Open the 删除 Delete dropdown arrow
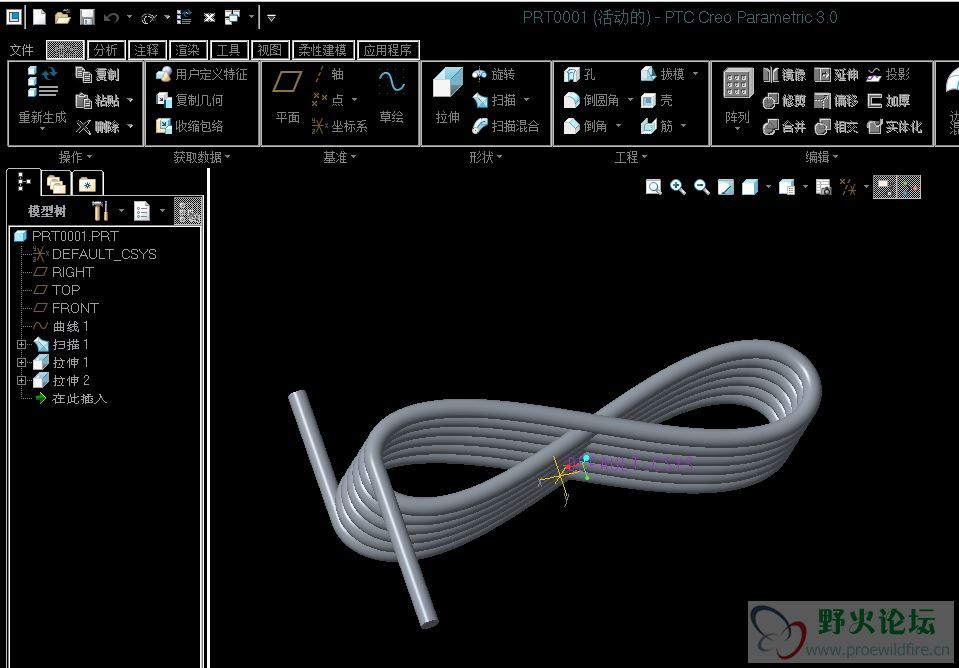Viewport: 959px width, 668px height. click(x=130, y=127)
